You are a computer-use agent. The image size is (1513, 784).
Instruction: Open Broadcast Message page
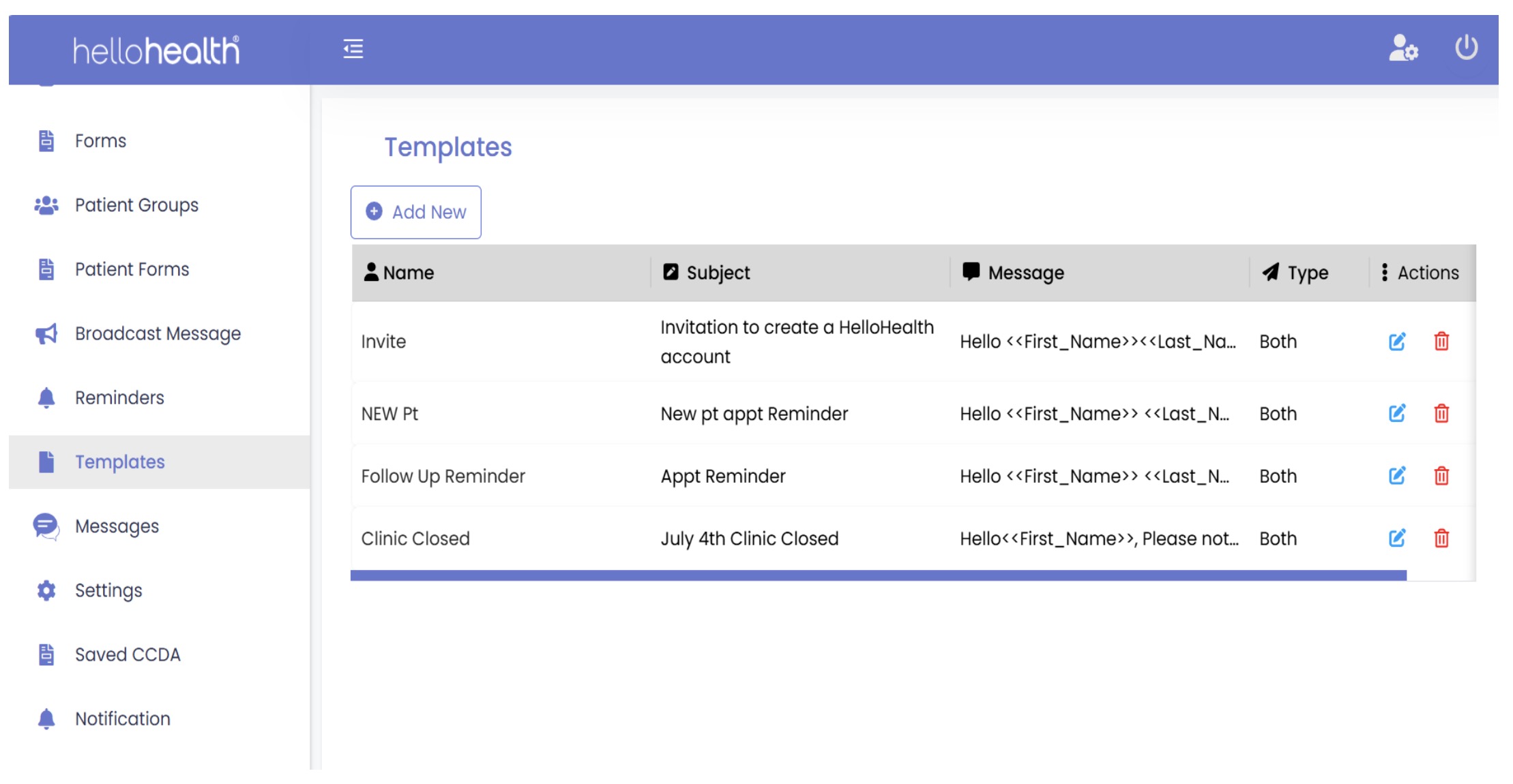(158, 333)
